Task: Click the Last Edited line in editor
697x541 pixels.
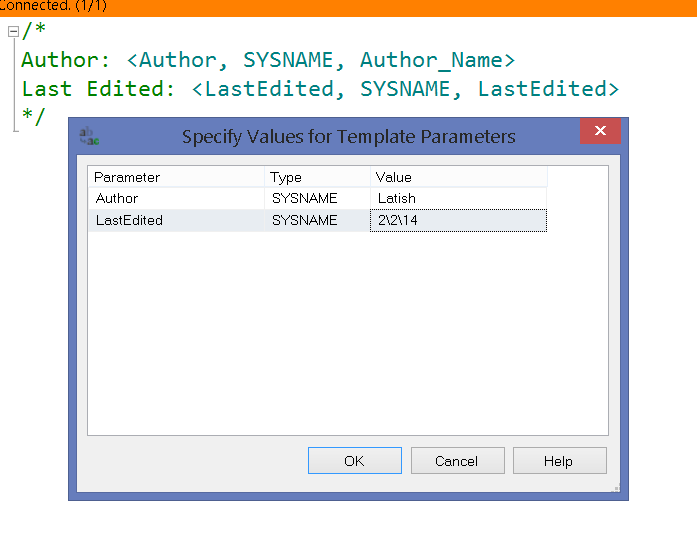Action: pos(320,89)
